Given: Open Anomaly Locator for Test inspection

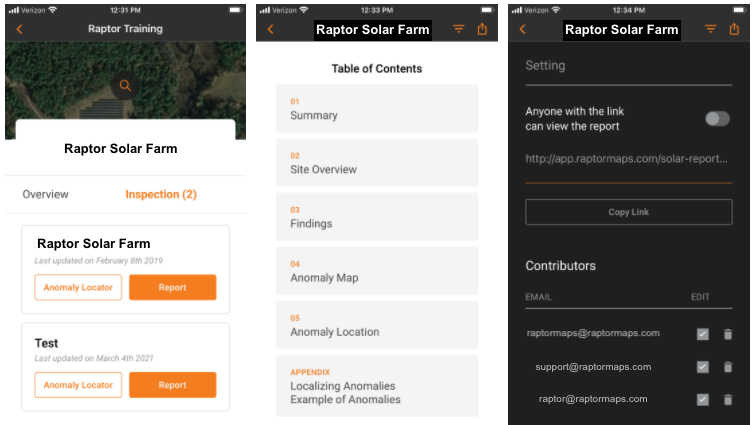Looking at the screenshot, I should [78, 385].
